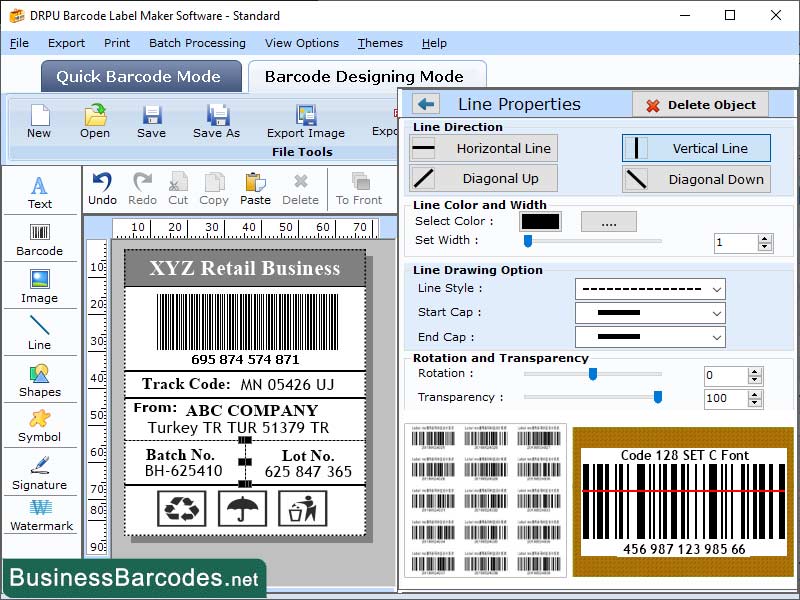Enable Diagonal Down line direction

click(696, 179)
